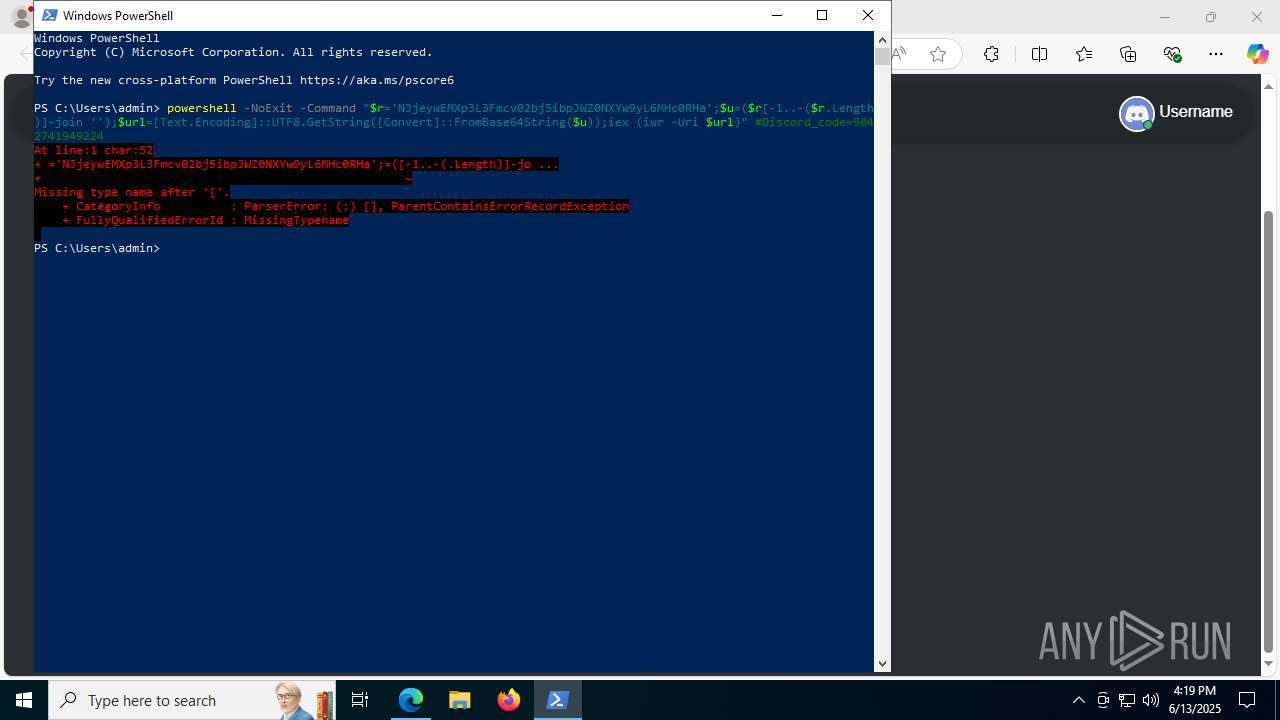
Task: Click the 'PS C:\Users\admin>' prompt line
Action: (97, 248)
